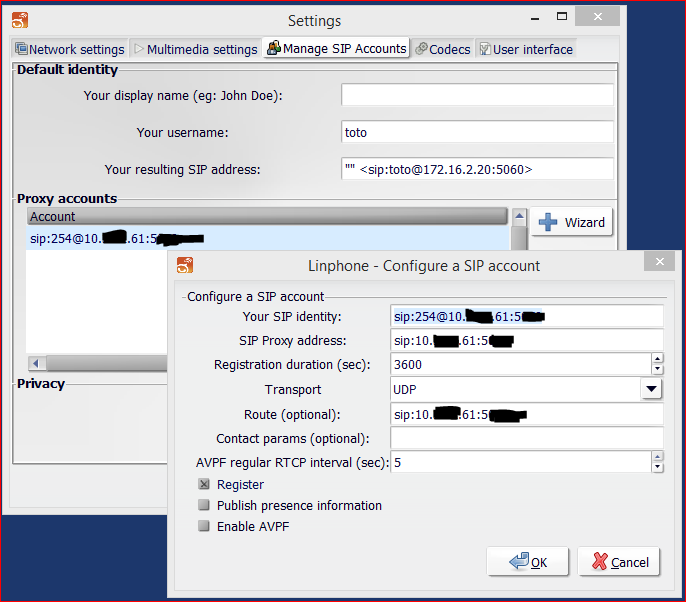Click the Linphone logo in Configure SIP dialog
The height and width of the screenshot is (602, 686).
click(x=185, y=265)
